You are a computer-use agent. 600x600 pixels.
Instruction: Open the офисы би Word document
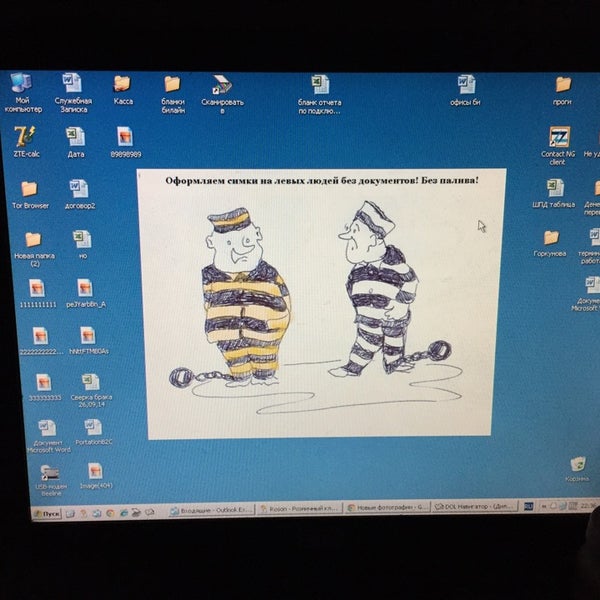465,91
